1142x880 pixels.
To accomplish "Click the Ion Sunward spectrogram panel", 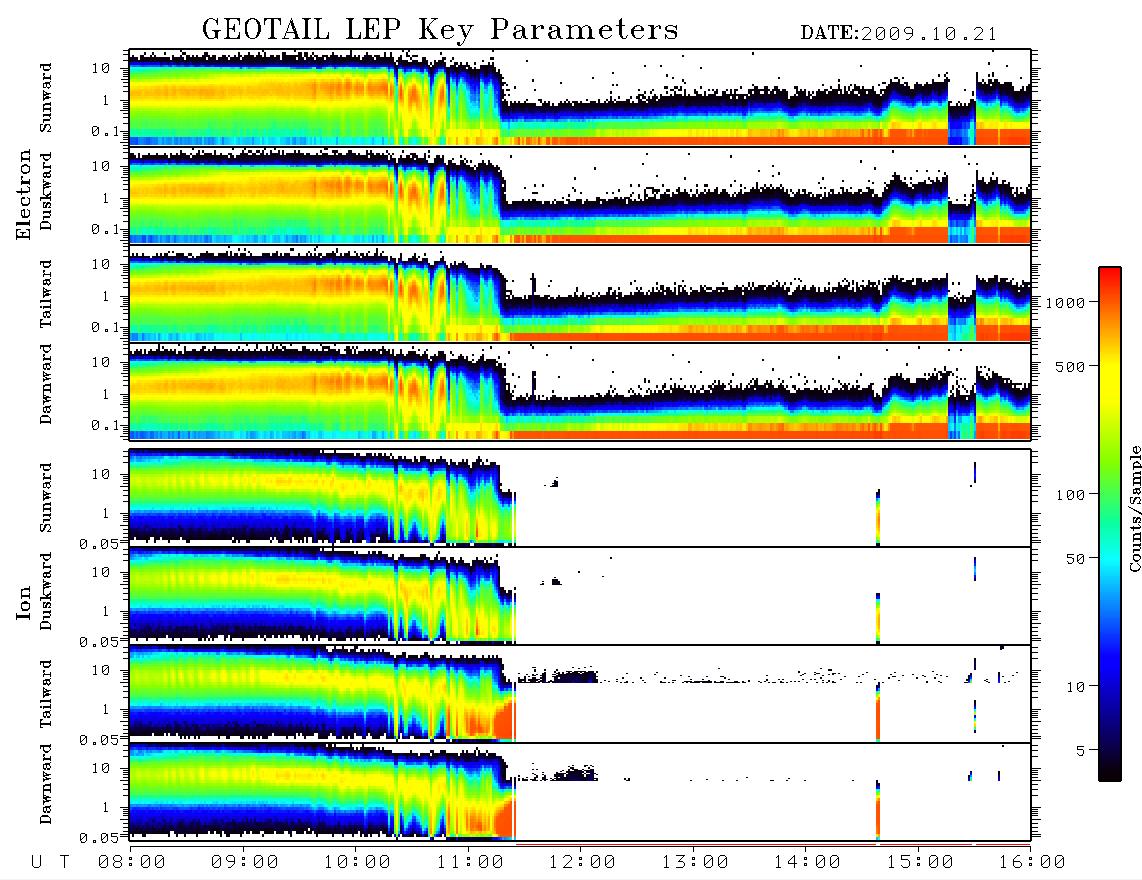I will click(x=580, y=498).
